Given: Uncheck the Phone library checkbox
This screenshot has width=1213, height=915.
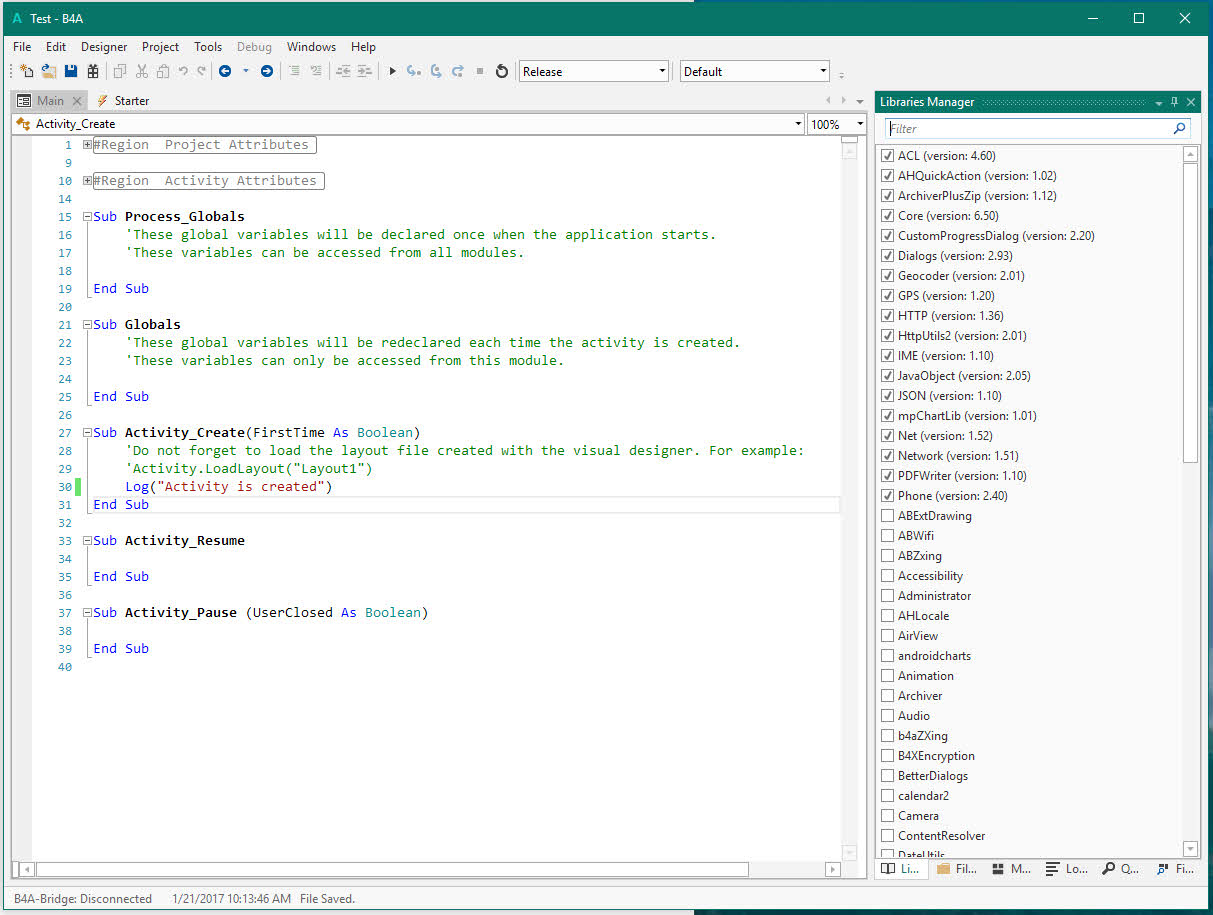Looking at the screenshot, I should click(887, 496).
